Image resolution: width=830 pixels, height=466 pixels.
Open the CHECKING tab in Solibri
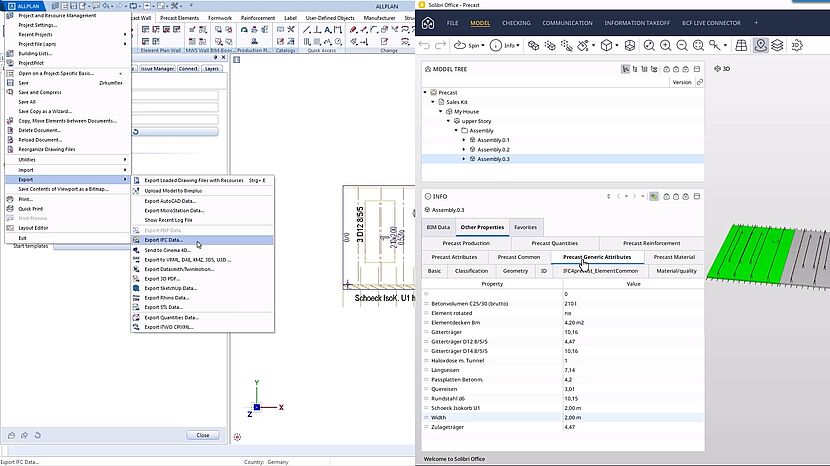tap(516, 22)
